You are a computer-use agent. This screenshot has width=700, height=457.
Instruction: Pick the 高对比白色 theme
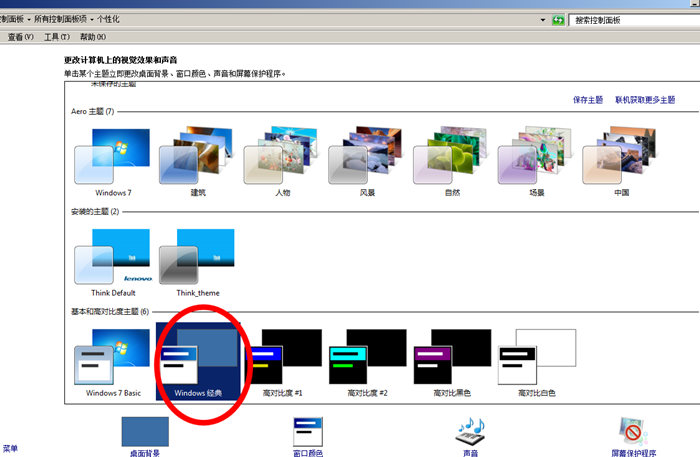pyautogui.click(x=537, y=362)
